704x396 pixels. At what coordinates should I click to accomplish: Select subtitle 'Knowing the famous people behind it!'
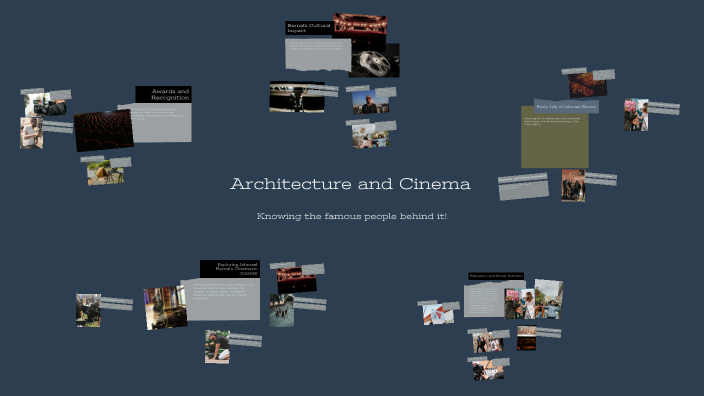point(352,216)
